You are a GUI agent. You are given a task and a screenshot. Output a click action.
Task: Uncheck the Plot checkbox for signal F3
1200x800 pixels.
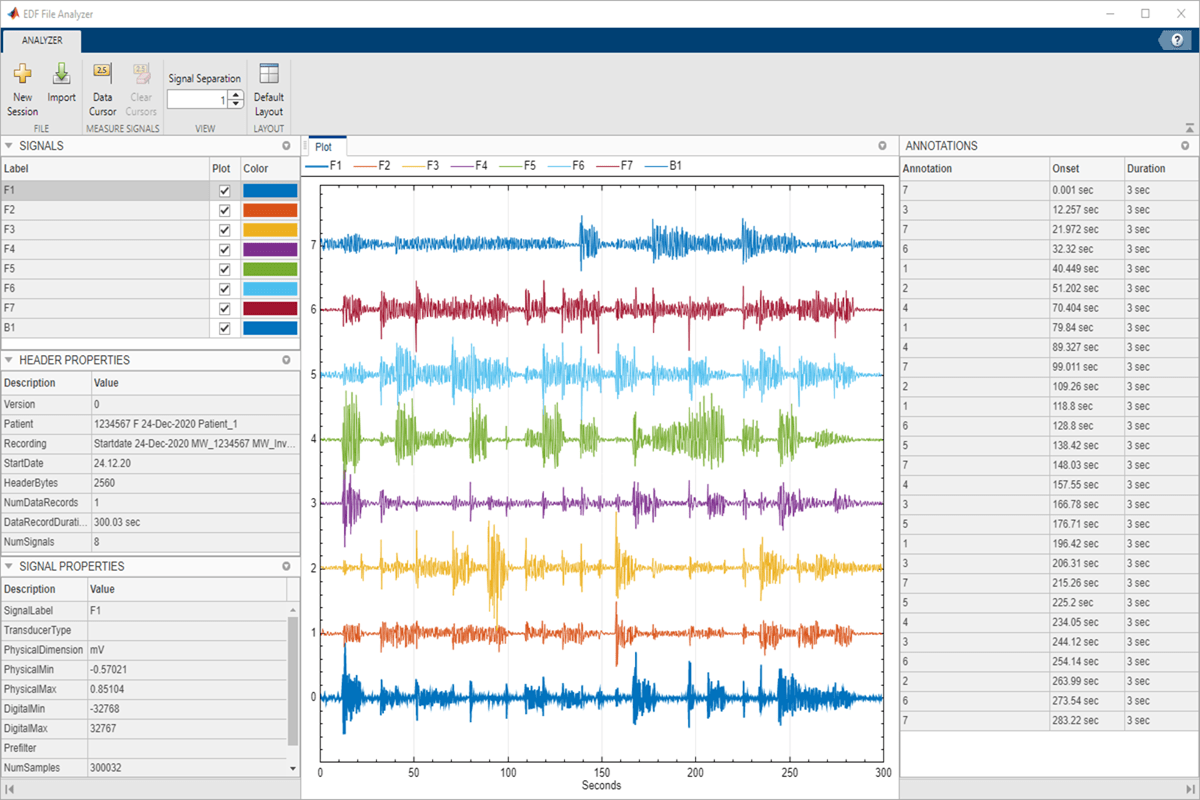point(224,229)
